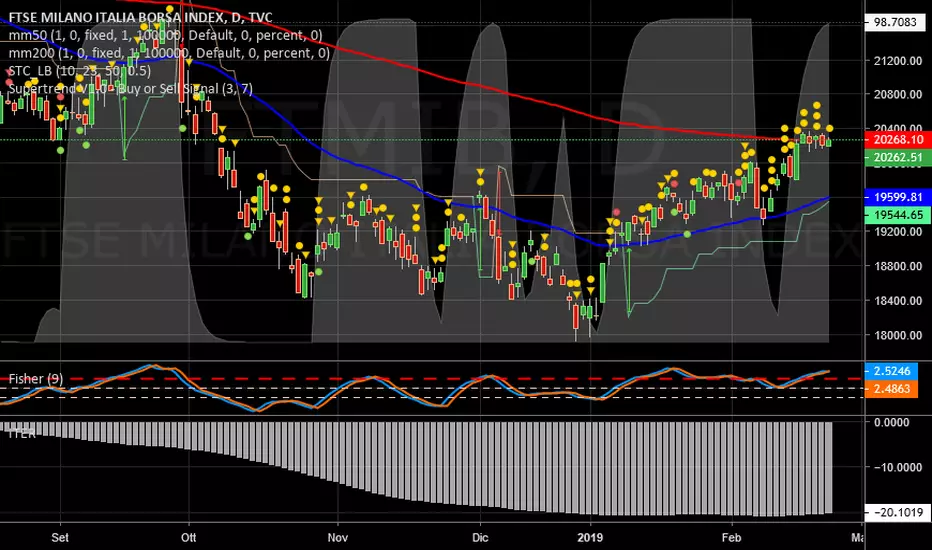
Task: Click the 21200.00 price axis label
Action: 898,61
